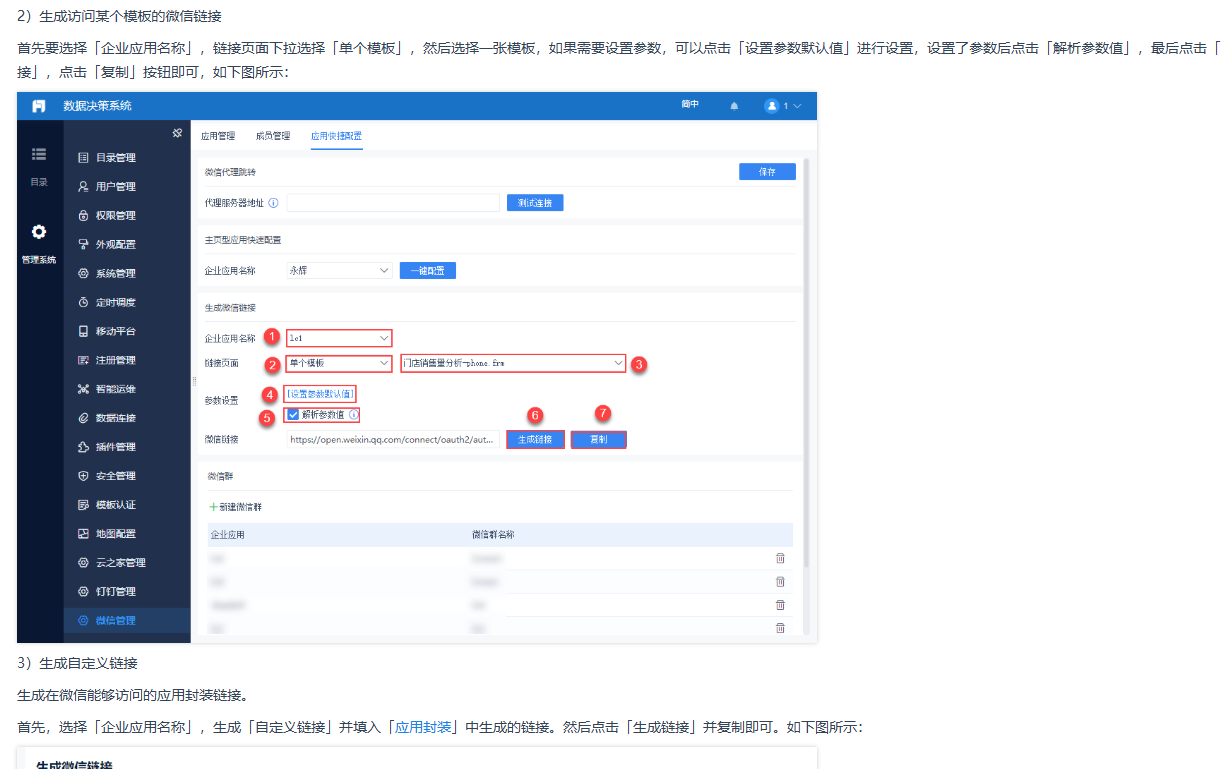This screenshot has width=1221, height=769.
Task: Click info icon beside 代理服务器地址
Action: pos(274,203)
